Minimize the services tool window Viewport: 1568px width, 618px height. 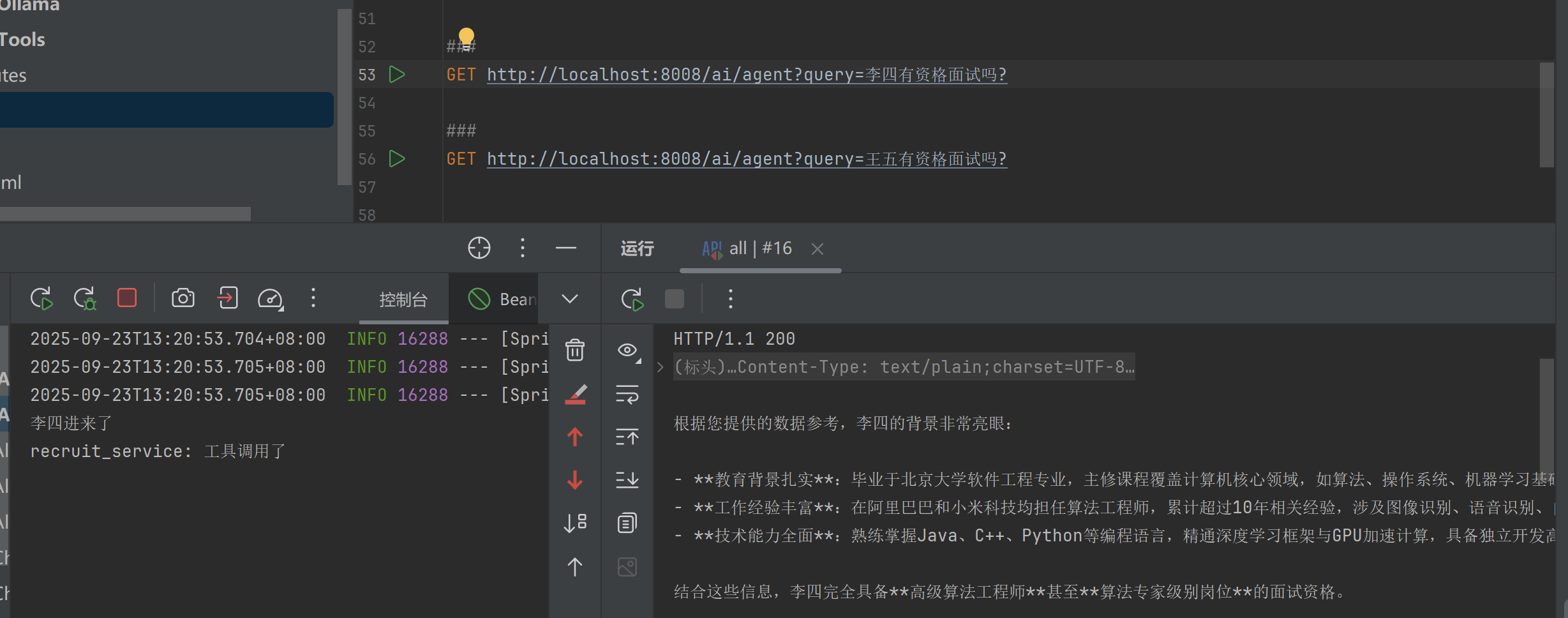tap(566, 248)
